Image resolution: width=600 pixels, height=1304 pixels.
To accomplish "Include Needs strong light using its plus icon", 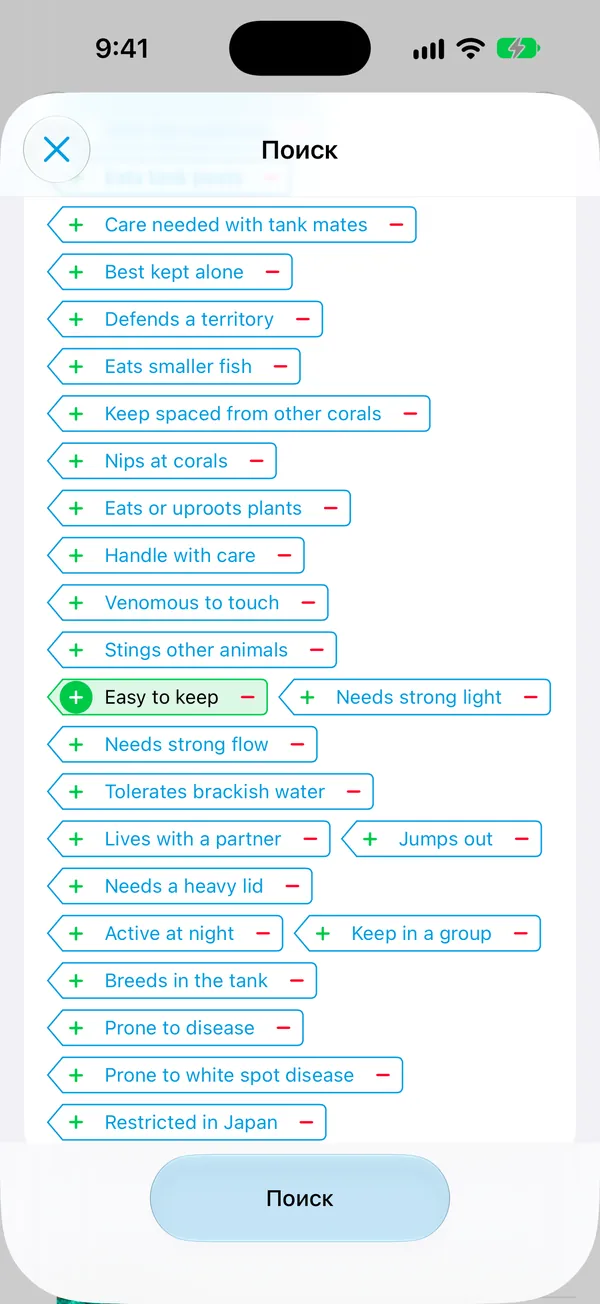I will point(307,697).
